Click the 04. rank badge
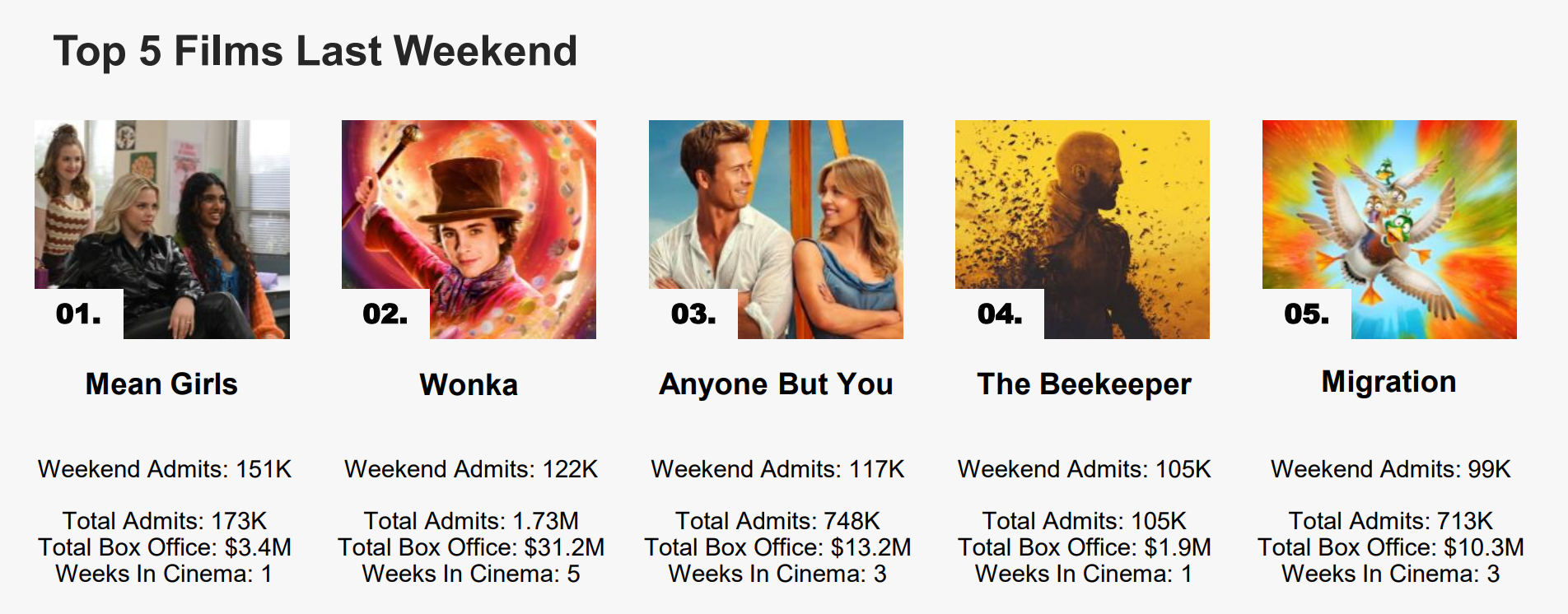Screen dimensions: 1568x614 click(x=1000, y=314)
